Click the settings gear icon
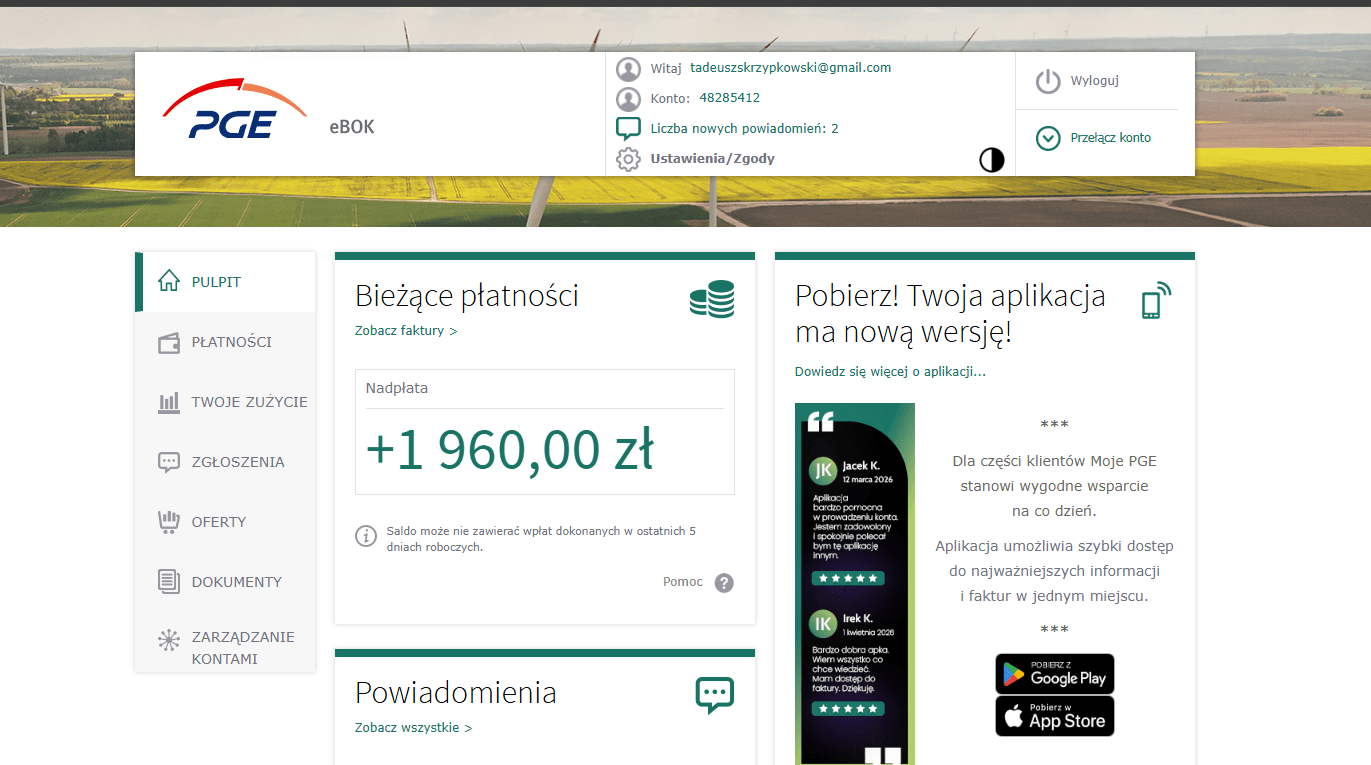 point(628,159)
